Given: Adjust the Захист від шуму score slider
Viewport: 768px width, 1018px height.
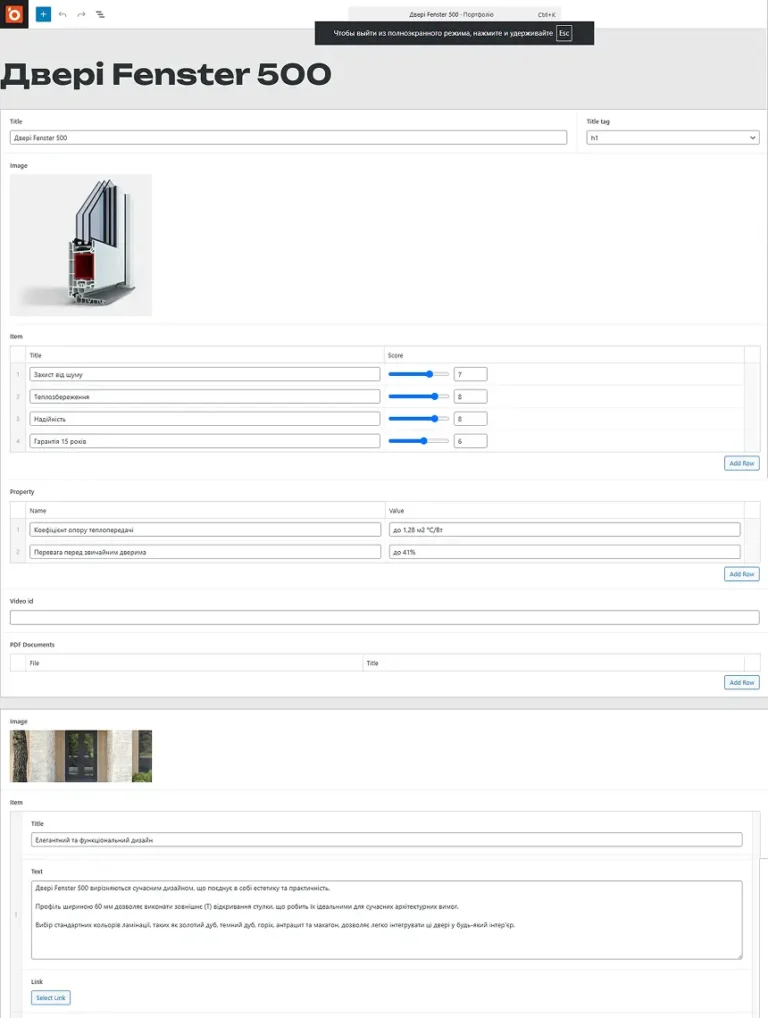Looking at the screenshot, I should click(x=419, y=374).
